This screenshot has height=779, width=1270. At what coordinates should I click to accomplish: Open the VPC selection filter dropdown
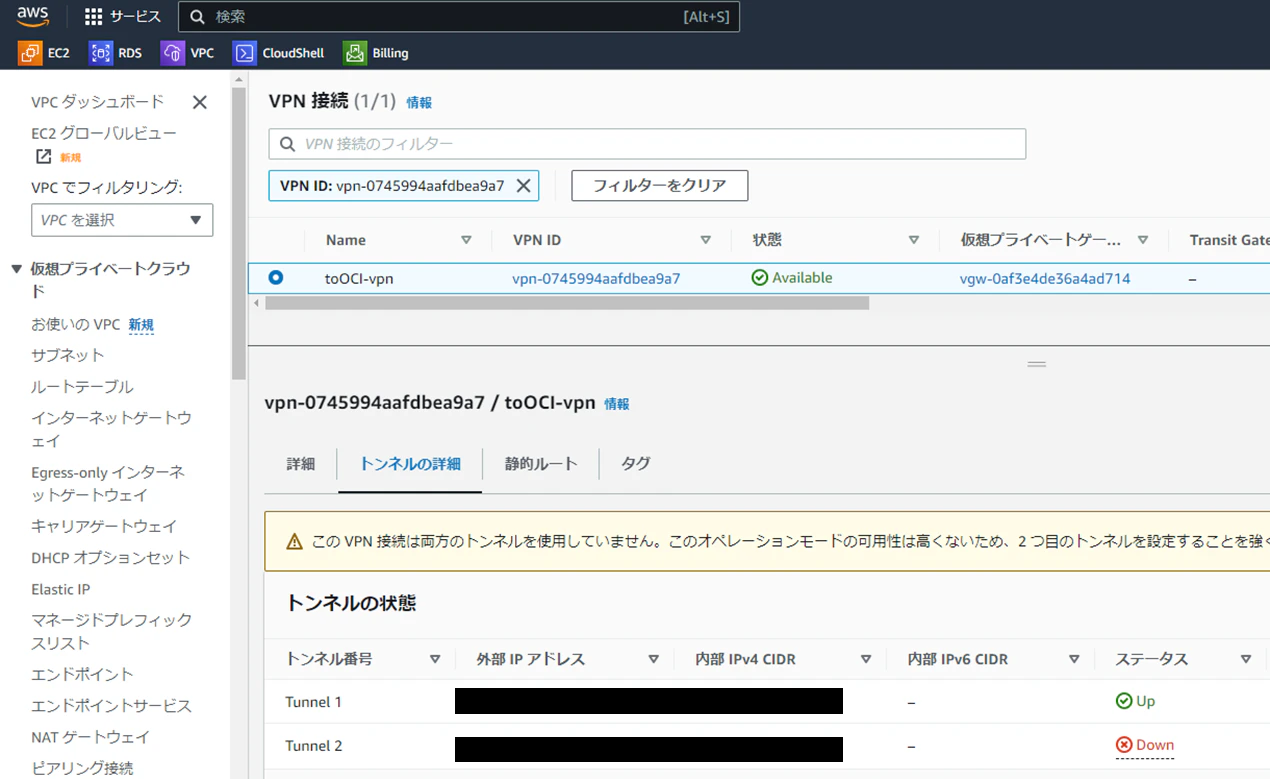click(122, 220)
